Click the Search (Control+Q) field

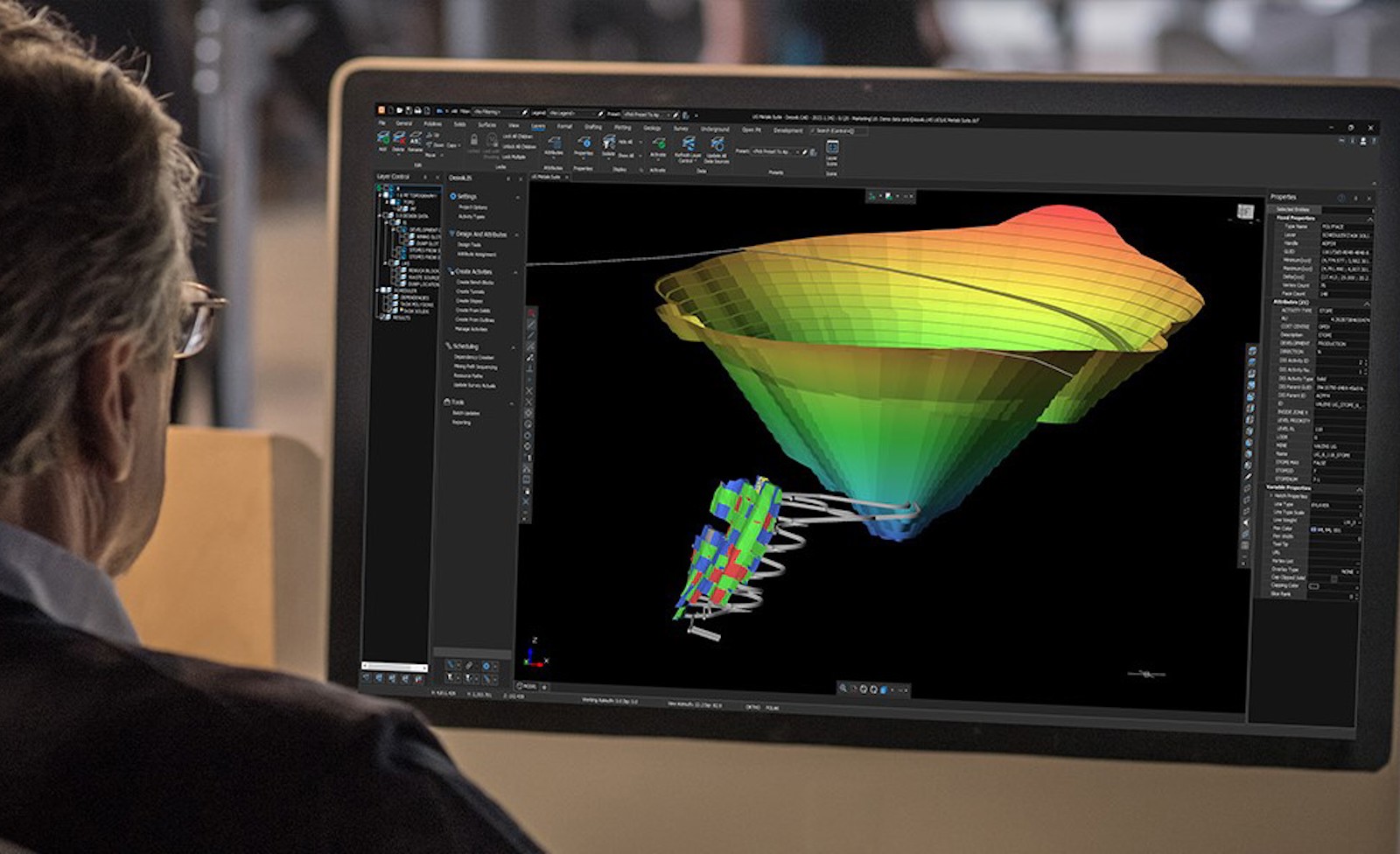pos(838,130)
